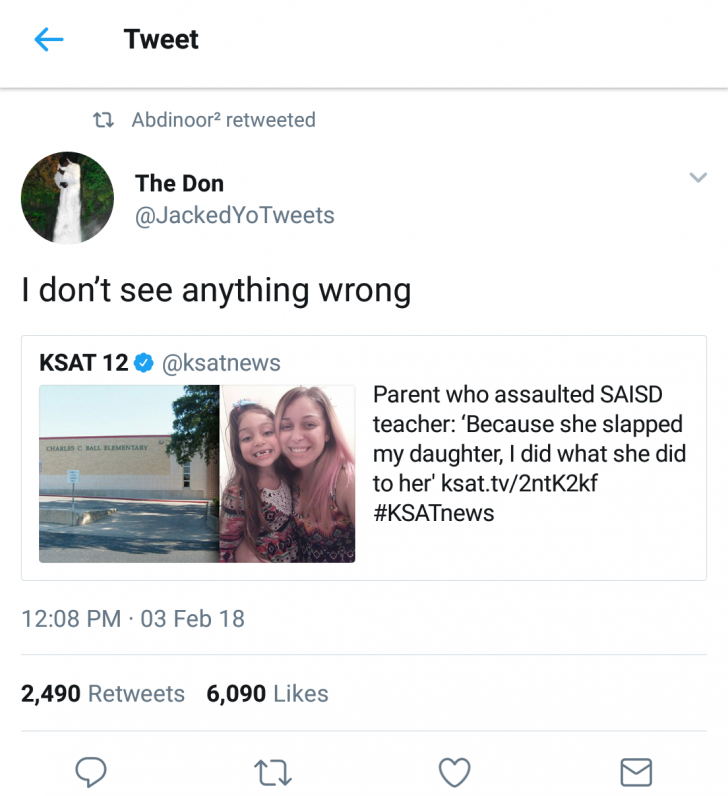Open The Don's waterfall profile picture
The image size is (728, 796).
[x=67, y=198]
